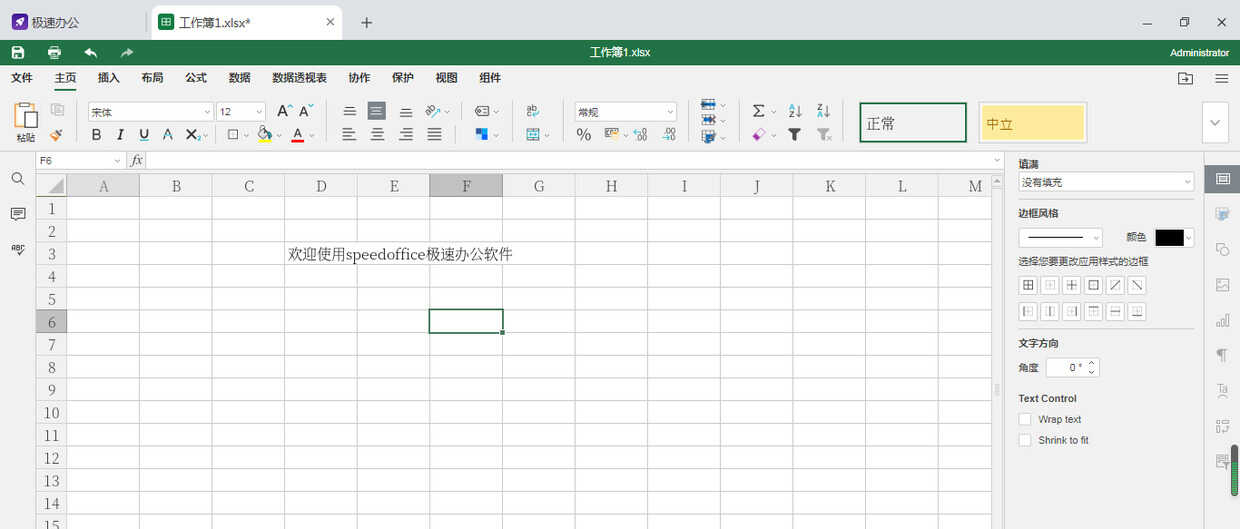The width and height of the screenshot is (1240, 529).
Task: Apply the 中立 cell style
Action: pos(1032,123)
